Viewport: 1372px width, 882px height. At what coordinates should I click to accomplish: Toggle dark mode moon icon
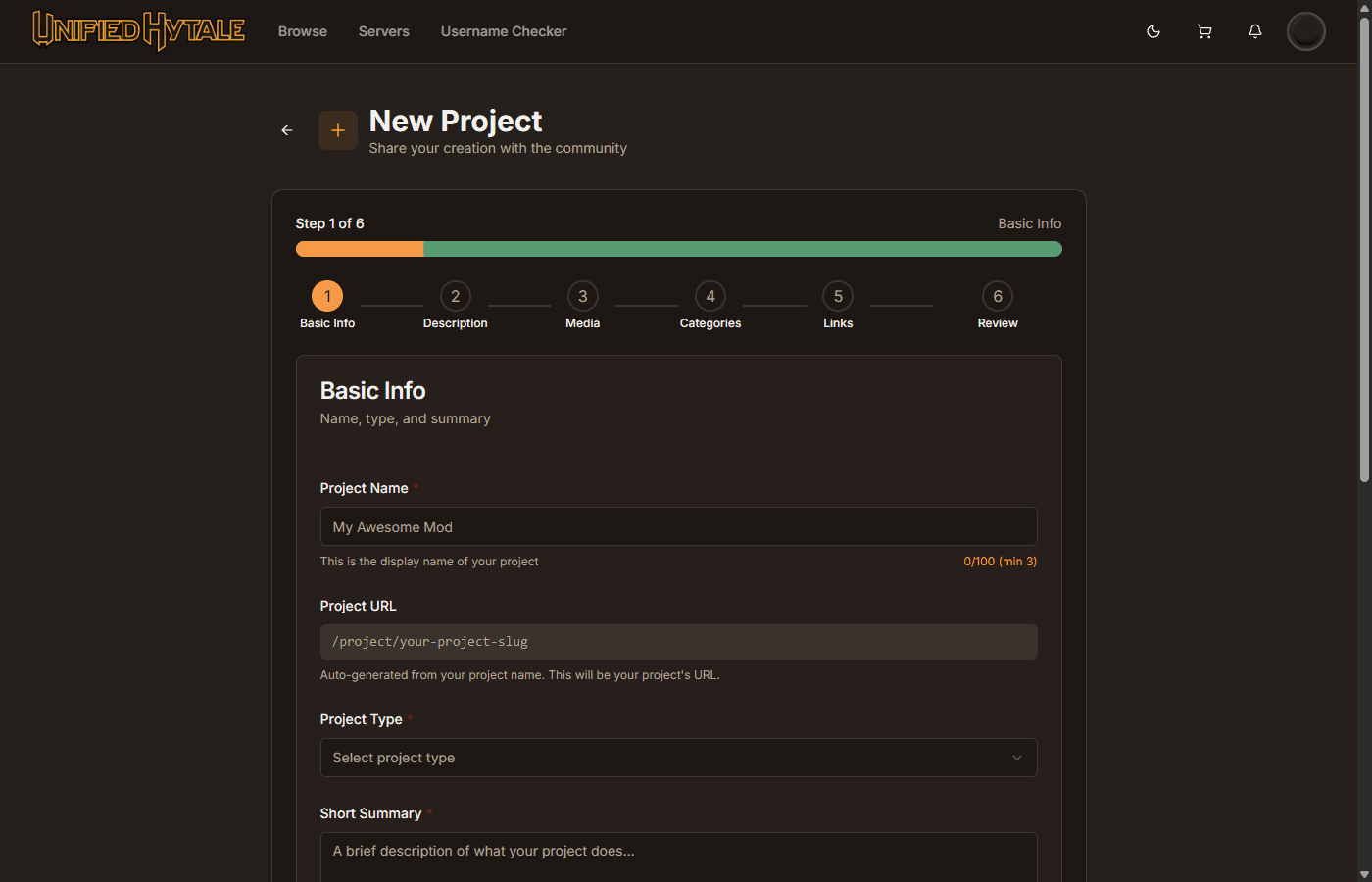[x=1153, y=31]
